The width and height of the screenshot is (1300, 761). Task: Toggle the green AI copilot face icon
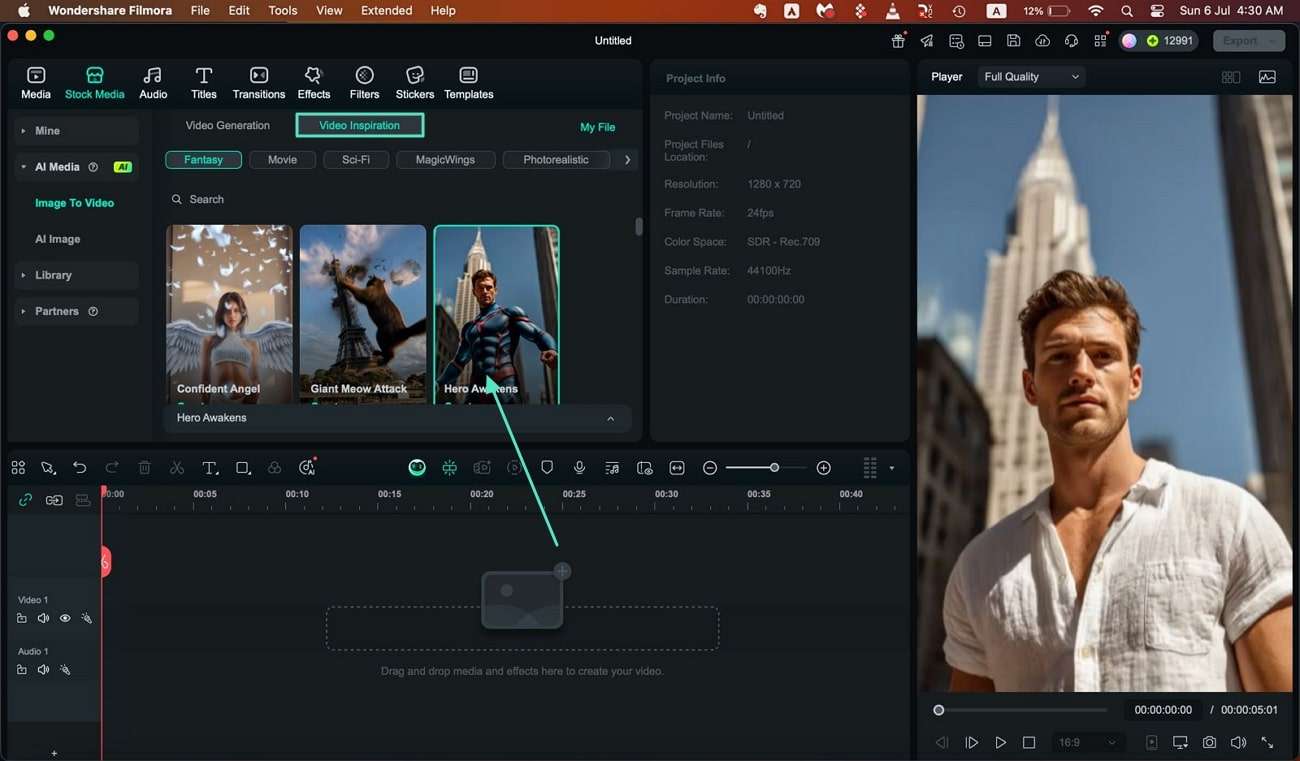[x=417, y=468]
